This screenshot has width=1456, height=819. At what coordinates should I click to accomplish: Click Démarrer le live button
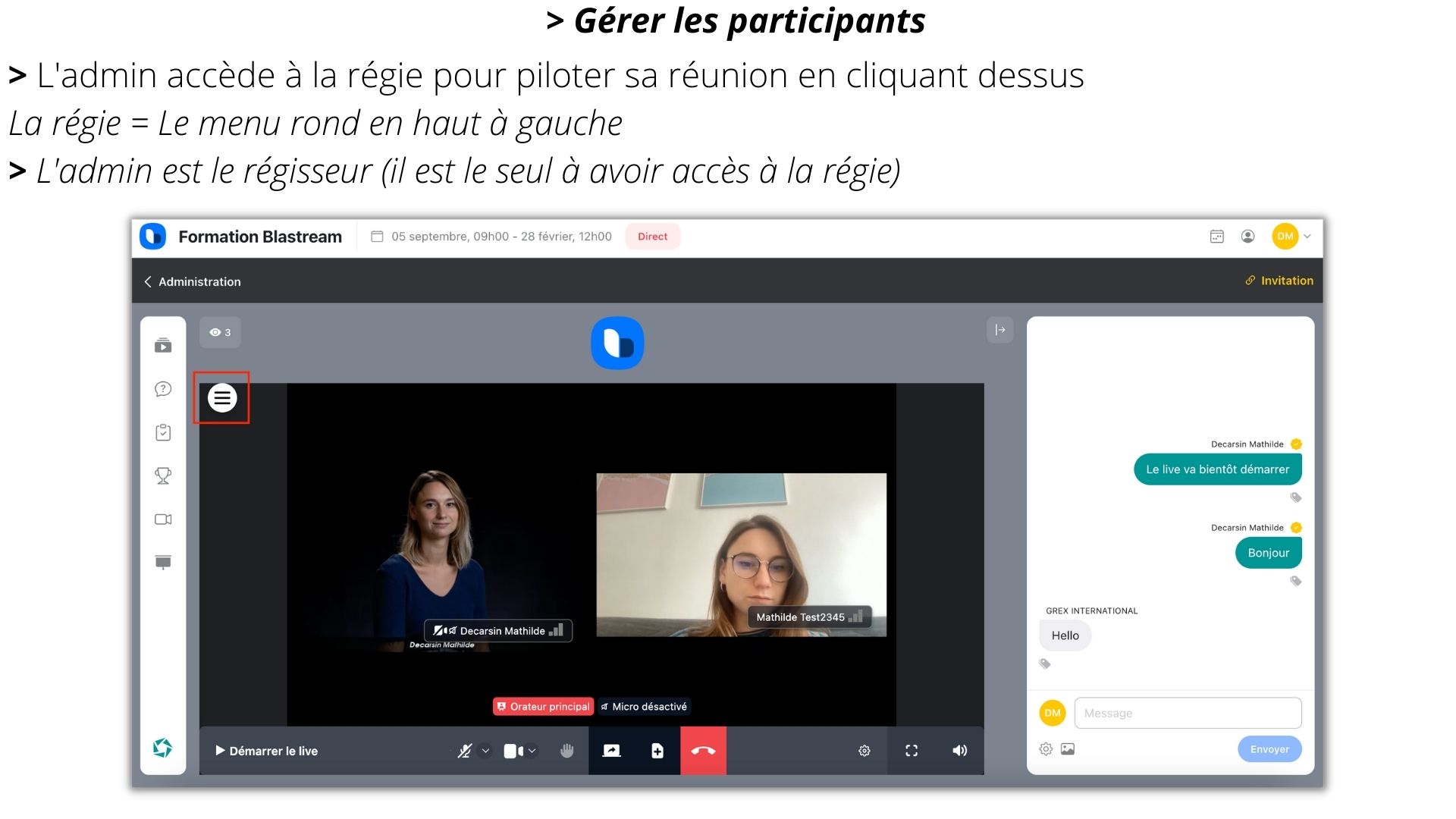pos(267,751)
